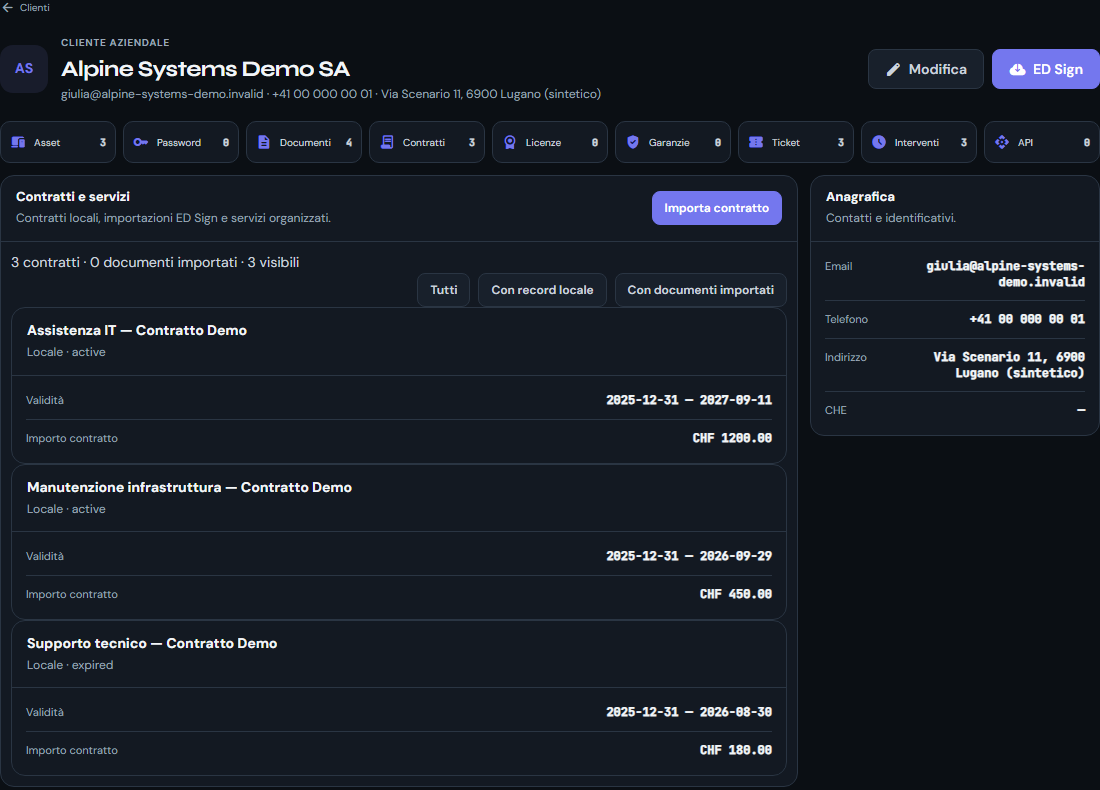Viewport: 1100px width, 790px height.
Task: Click the back arrow next to Clienti
Action: 8,8
